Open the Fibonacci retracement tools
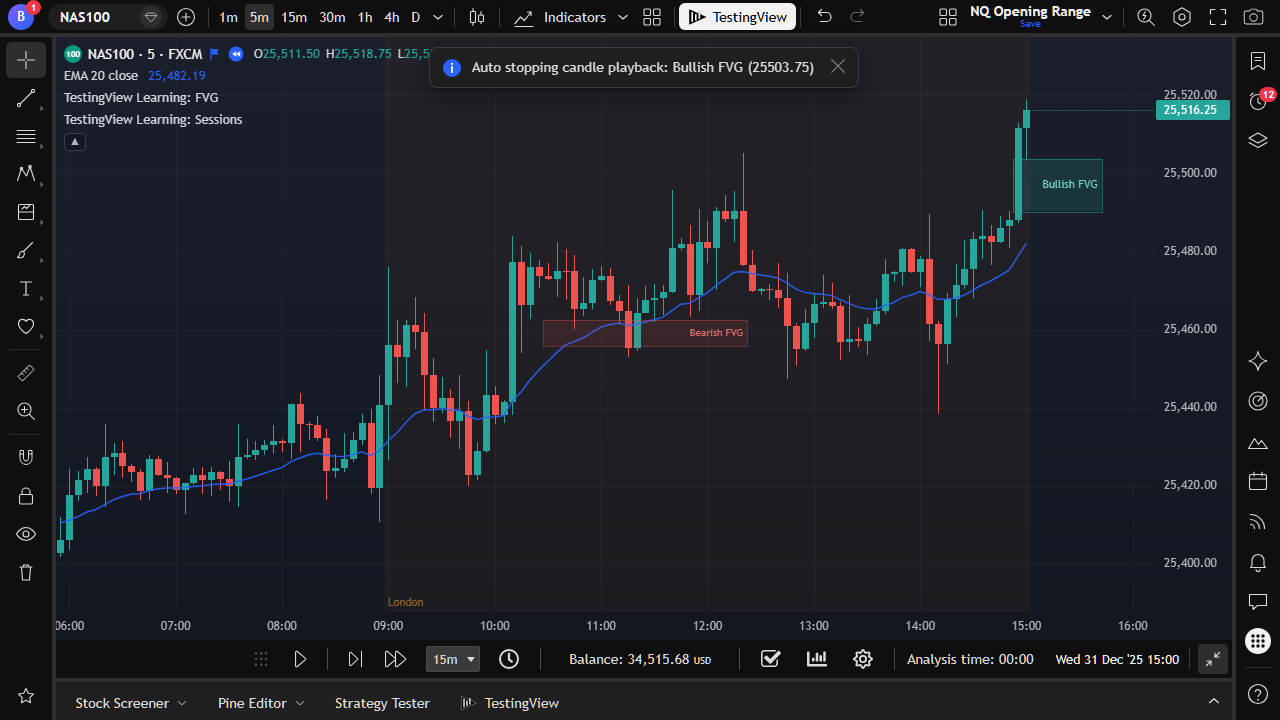 pyautogui.click(x=26, y=136)
